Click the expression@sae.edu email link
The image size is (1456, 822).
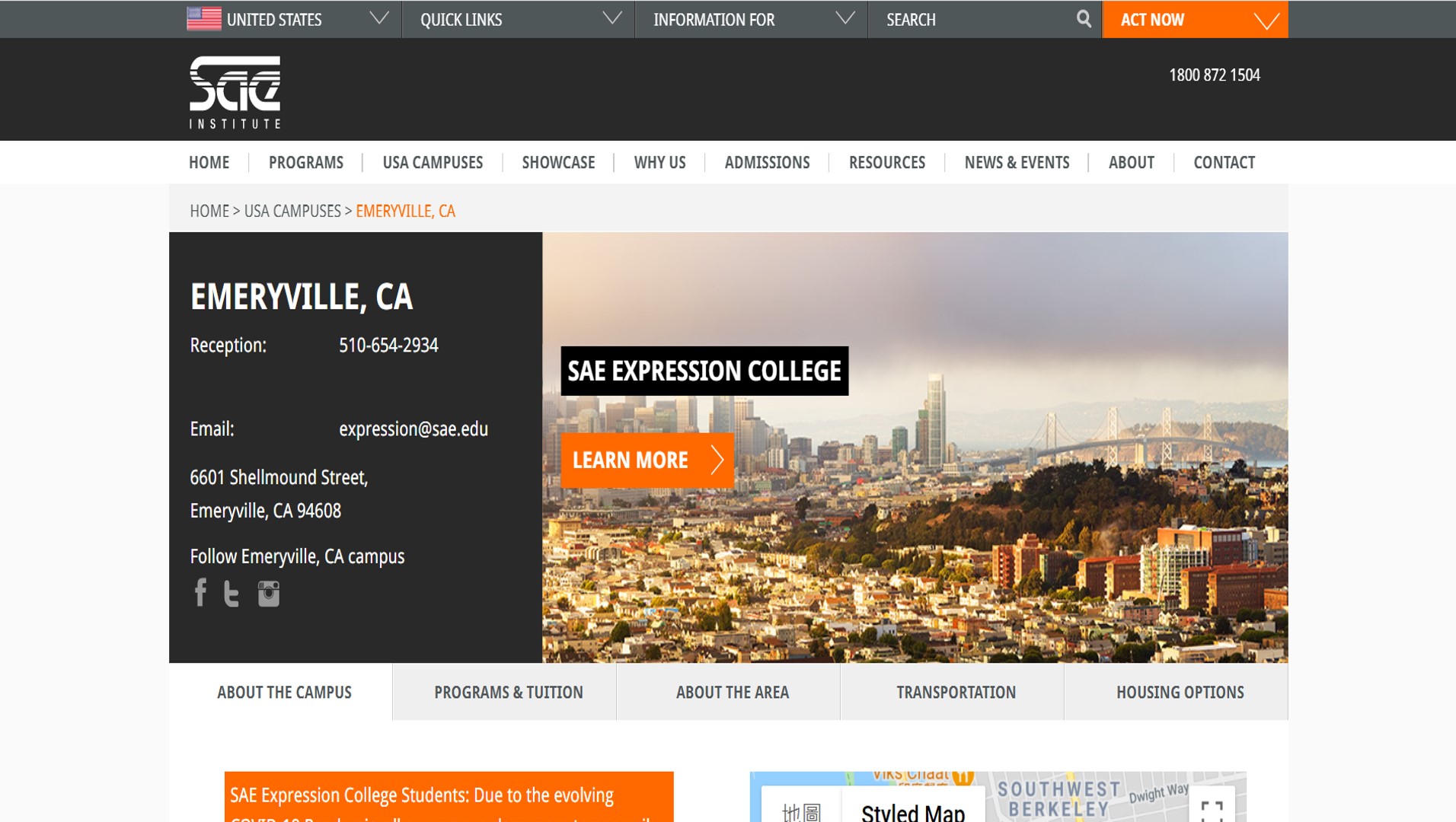pos(413,429)
